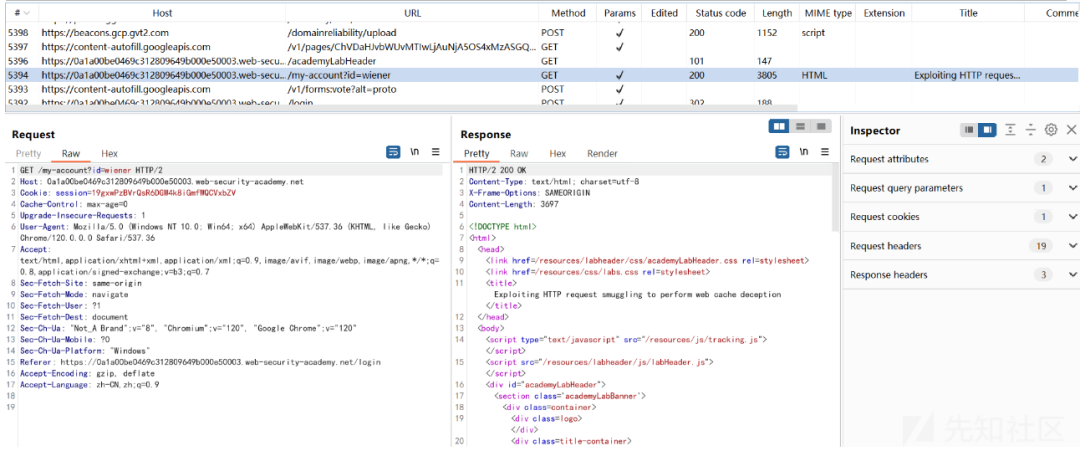This screenshot has height=451, width=1080.
Task: Toggle word wrap icon in Request panel
Action: (393, 152)
